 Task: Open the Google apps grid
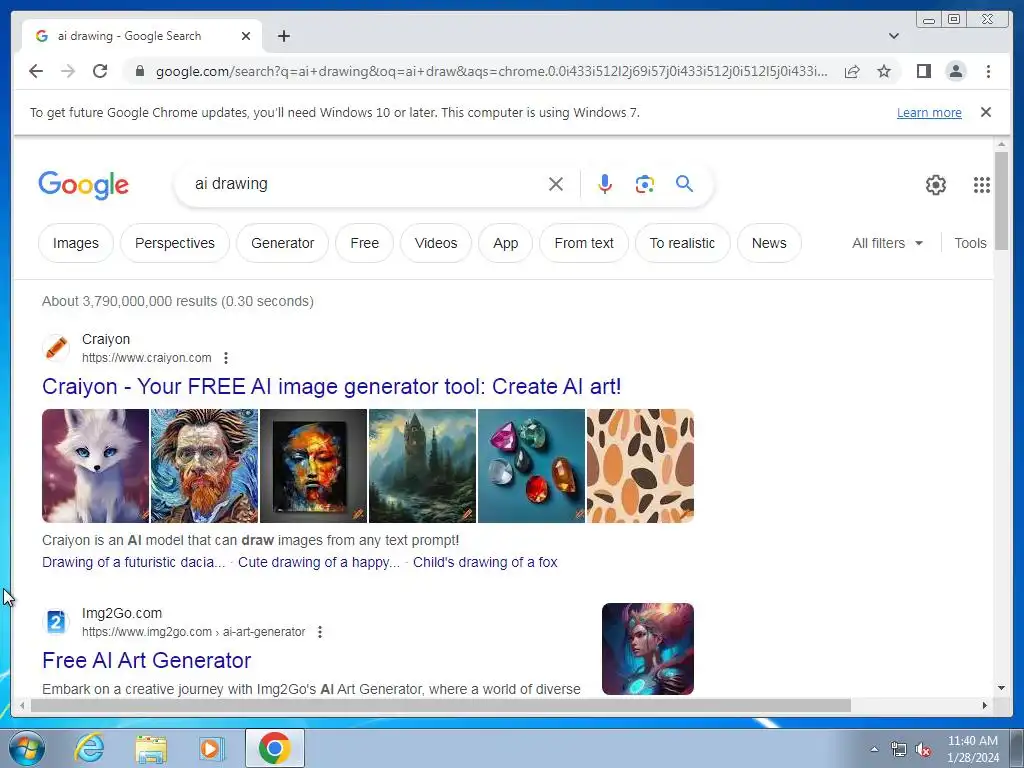[x=982, y=185]
